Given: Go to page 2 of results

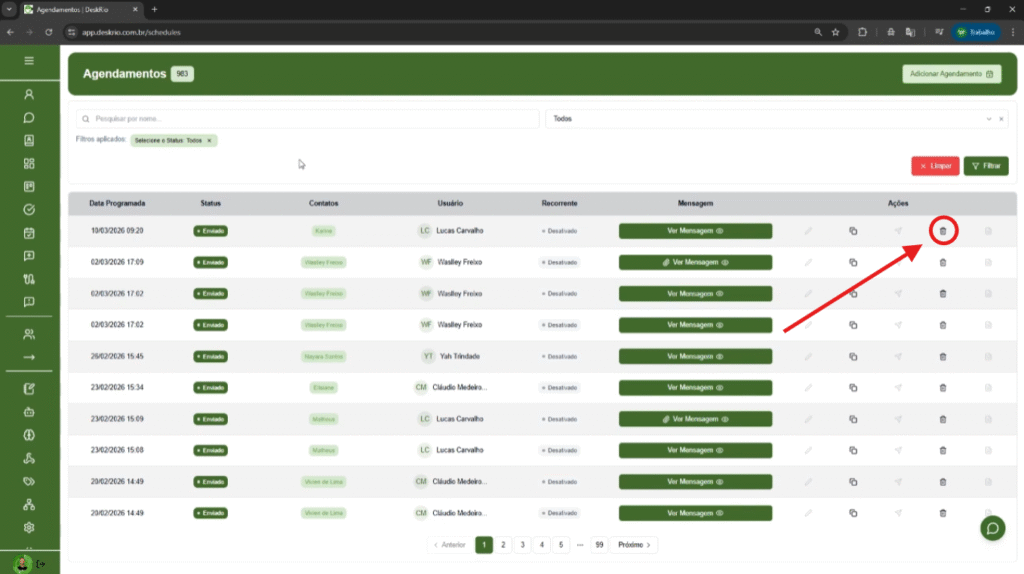Looking at the screenshot, I should point(503,545).
